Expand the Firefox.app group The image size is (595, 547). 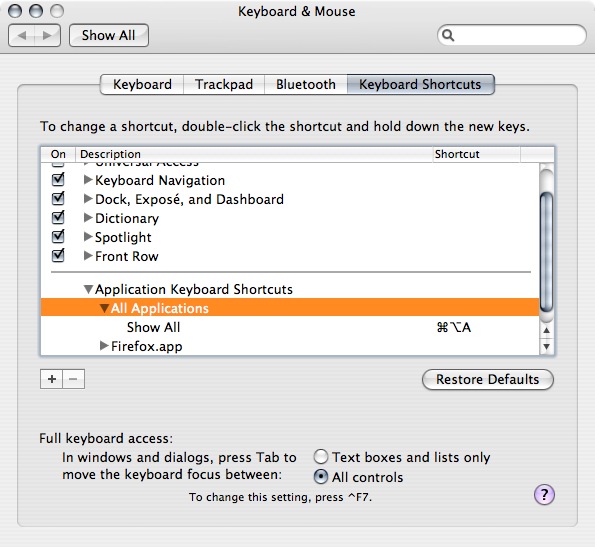pyautogui.click(x=104, y=346)
